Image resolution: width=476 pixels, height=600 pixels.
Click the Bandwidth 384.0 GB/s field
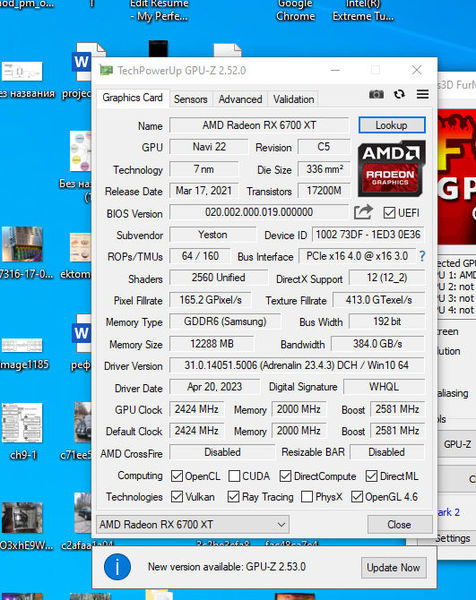pos(378,344)
